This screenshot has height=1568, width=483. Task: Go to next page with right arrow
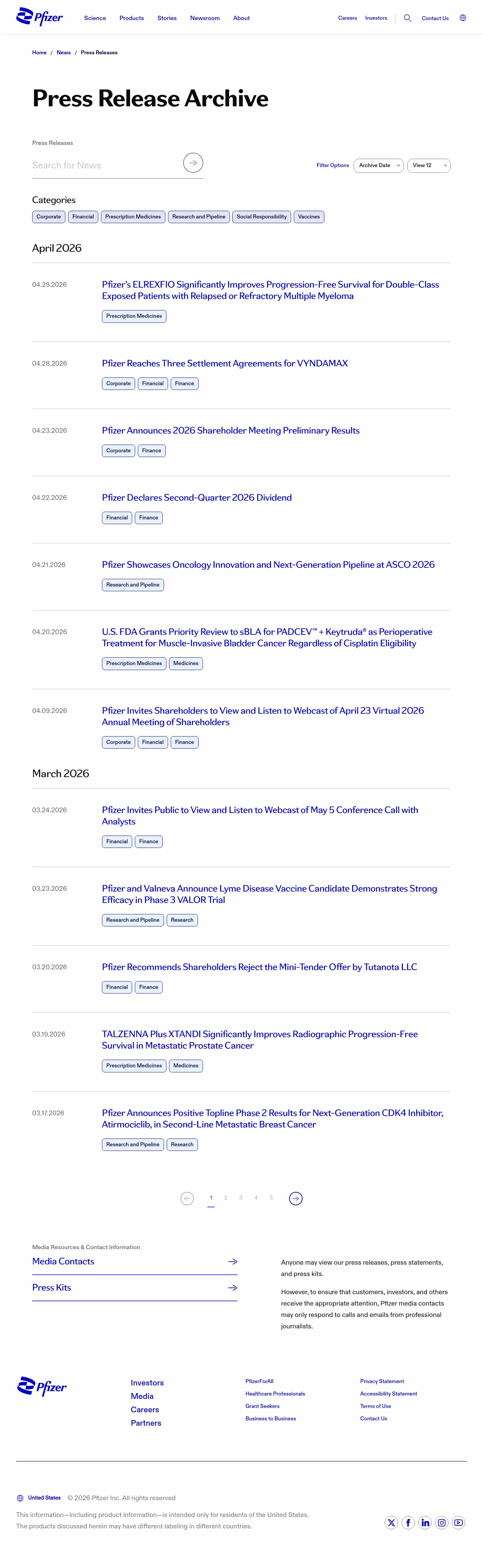pyautogui.click(x=296, y=1198)
